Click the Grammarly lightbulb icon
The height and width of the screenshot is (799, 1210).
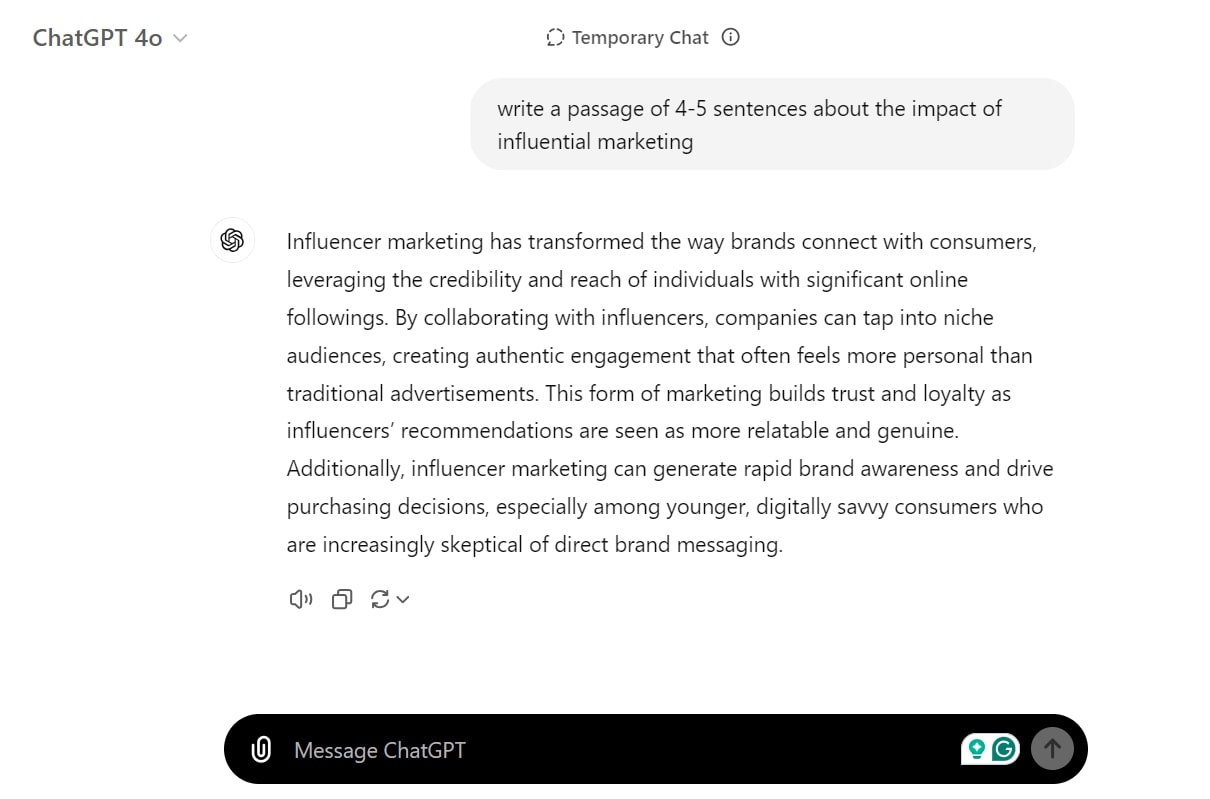pyautogui.click(x=977, y=749)
